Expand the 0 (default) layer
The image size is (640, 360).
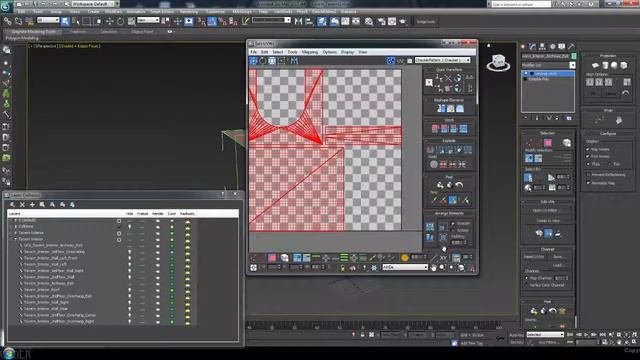[x=16, y=220]
